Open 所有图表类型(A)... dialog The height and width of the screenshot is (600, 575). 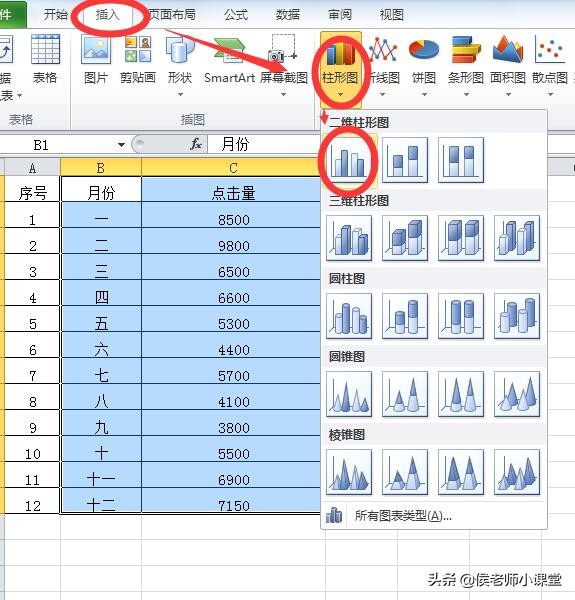point(434,516)
